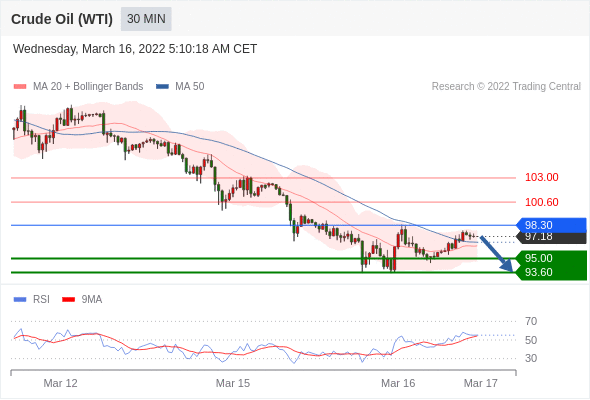590x400 pixels.
Task: Click the RSI 30 level label
Action: tap(531, 358)
